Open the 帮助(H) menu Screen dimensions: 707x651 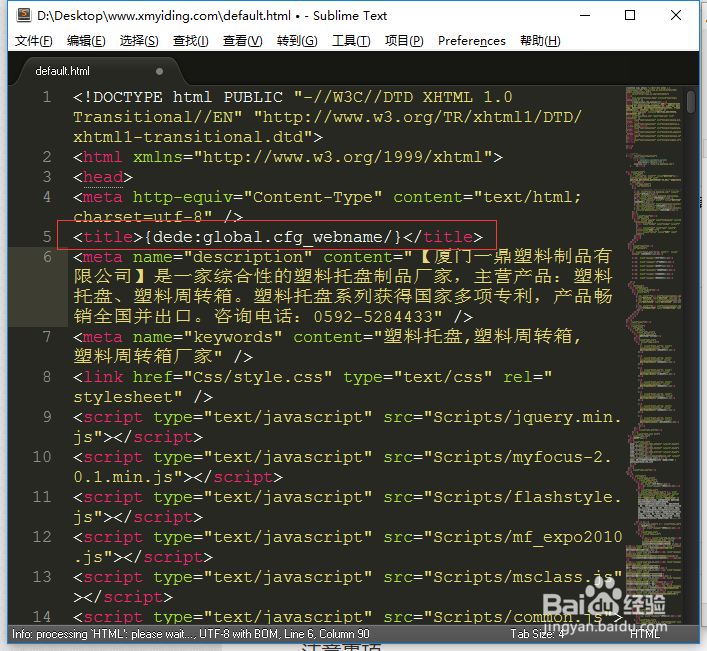click(x=540, y=41)
